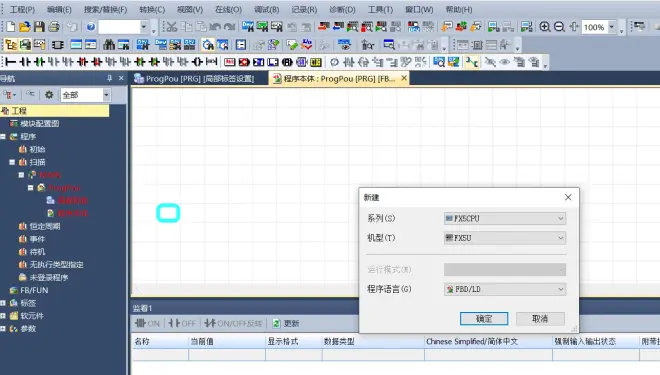The height and width of the screenshot is (375, 660).
Task: Select 模块配置图 in navigation tree
Action: pyautogui.click(x=40, y=123)
